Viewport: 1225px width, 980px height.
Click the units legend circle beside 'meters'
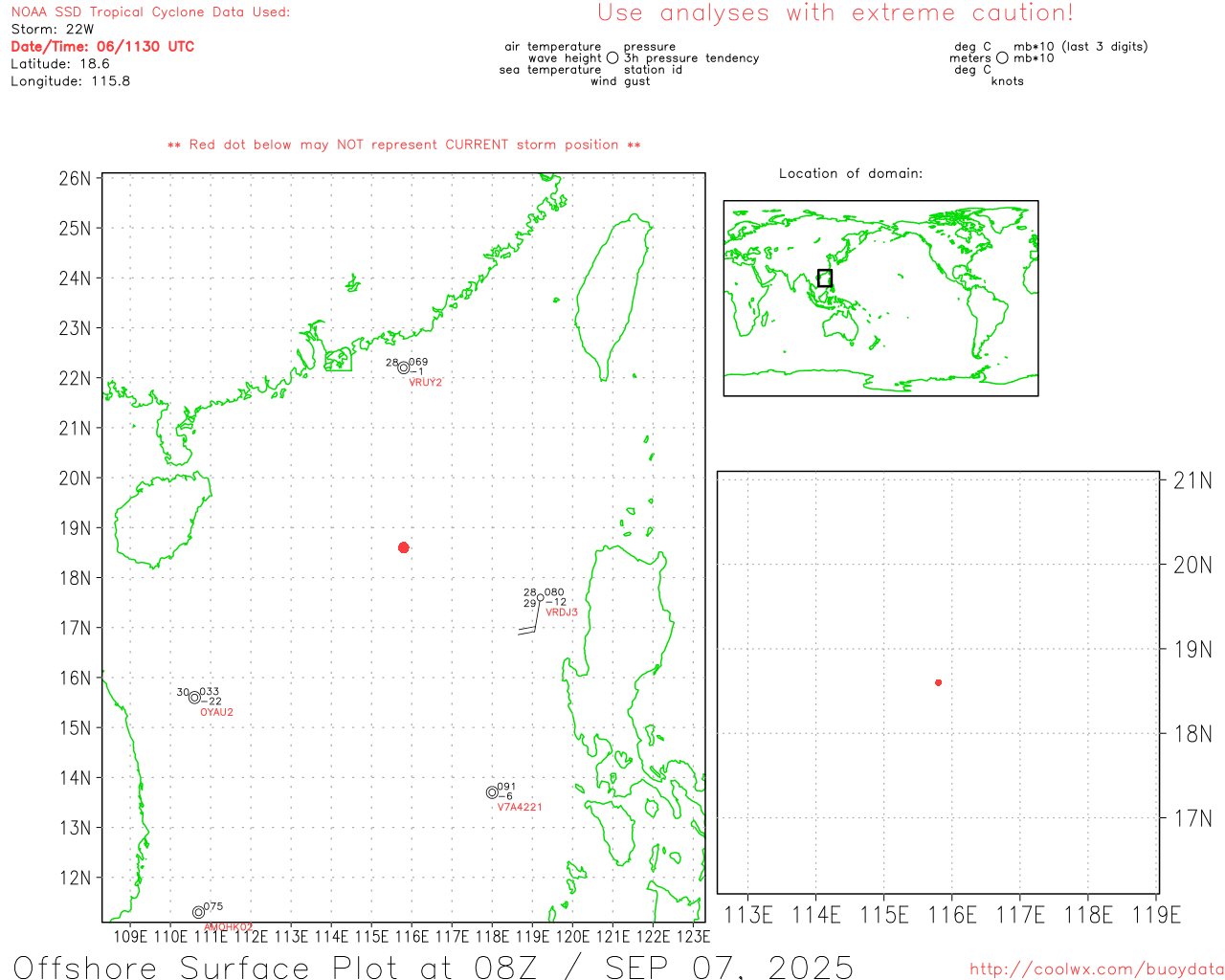(1002, 57)
